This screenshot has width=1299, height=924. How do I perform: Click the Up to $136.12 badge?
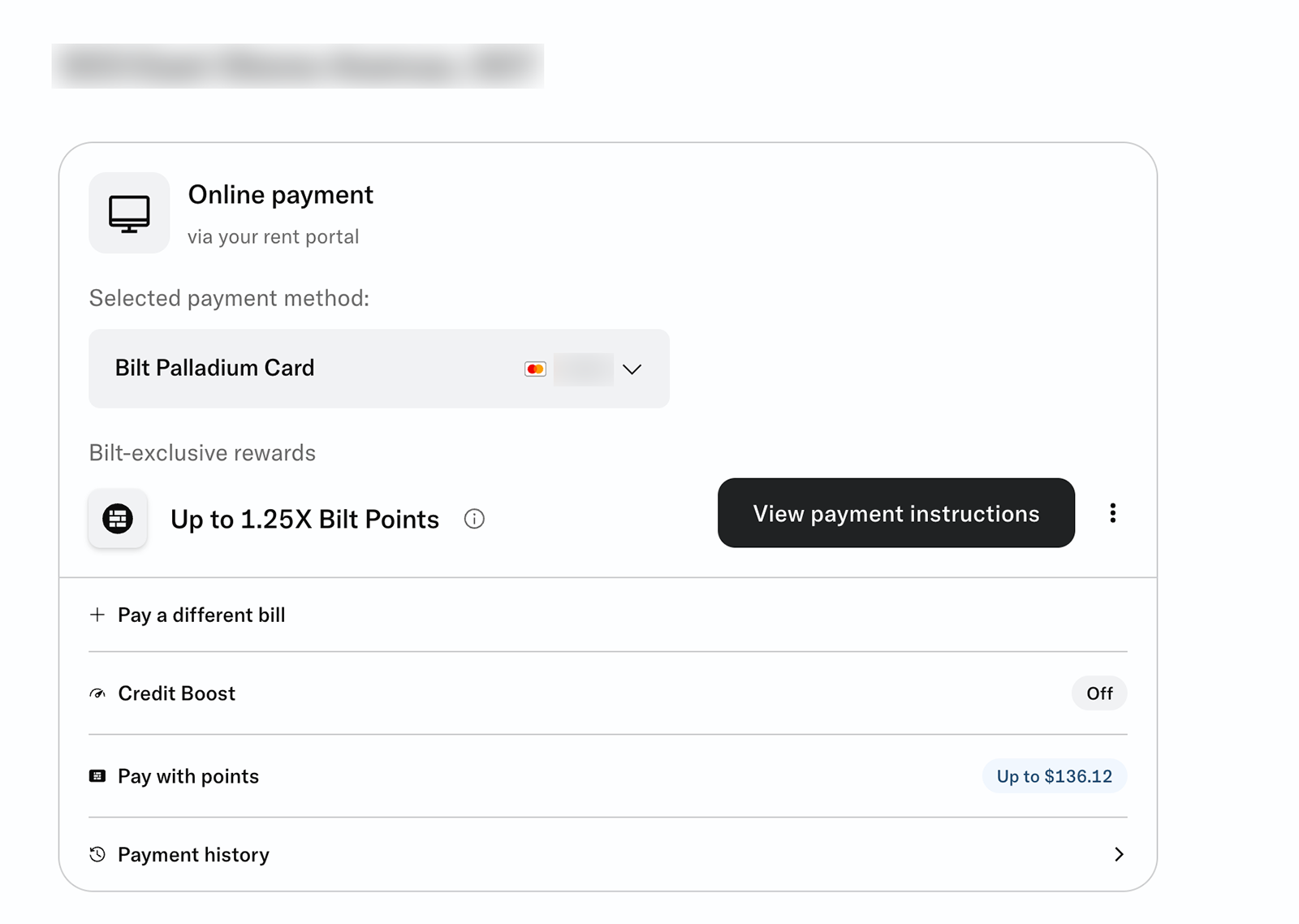tap(1054, 776)
